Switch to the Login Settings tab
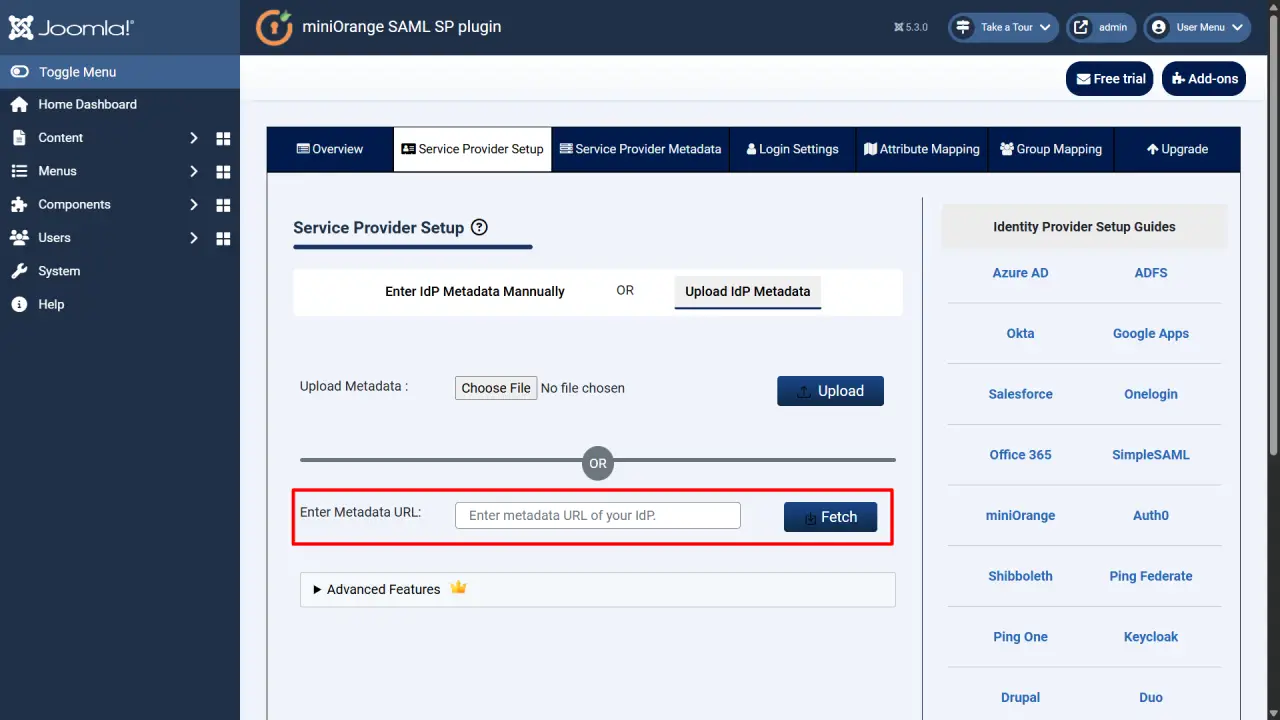The width and height of the screenshot is (1280, 720). coord(792,149)
